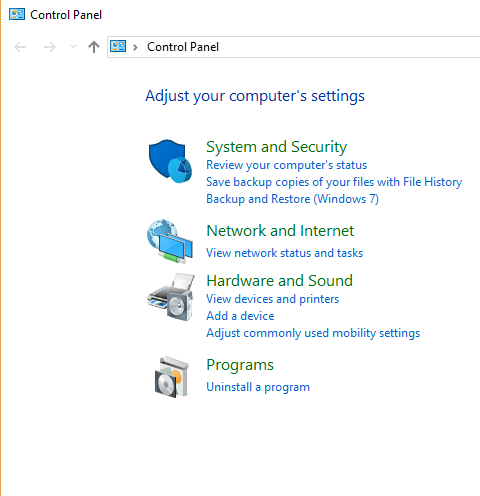Expand the recent locations dropdown arrow

coord(73,47)
